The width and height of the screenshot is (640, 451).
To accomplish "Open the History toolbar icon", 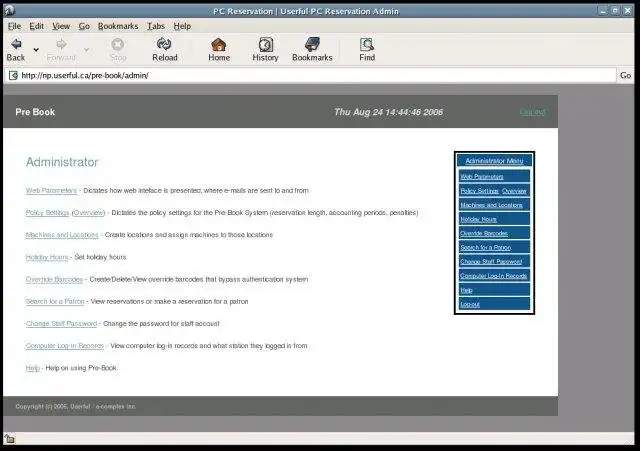I will click(266, 44).
